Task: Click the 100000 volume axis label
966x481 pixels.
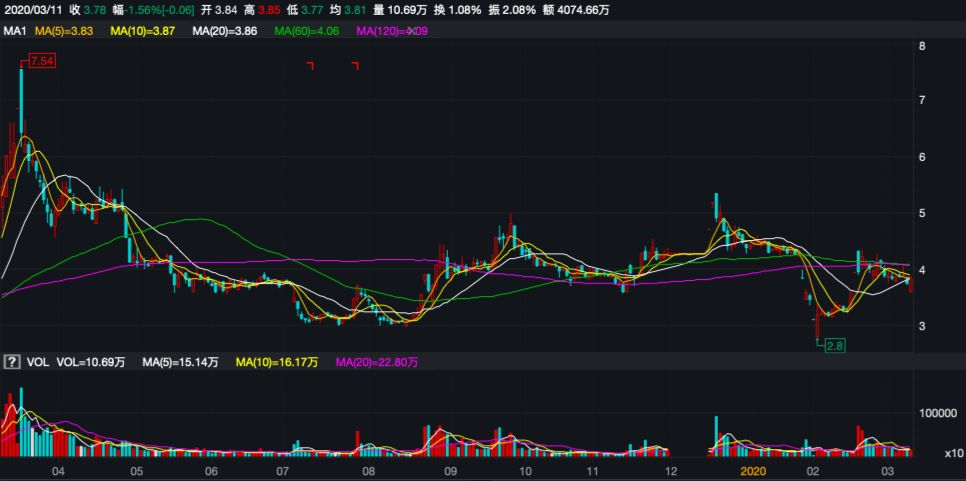Action: [x=938, y=412]
